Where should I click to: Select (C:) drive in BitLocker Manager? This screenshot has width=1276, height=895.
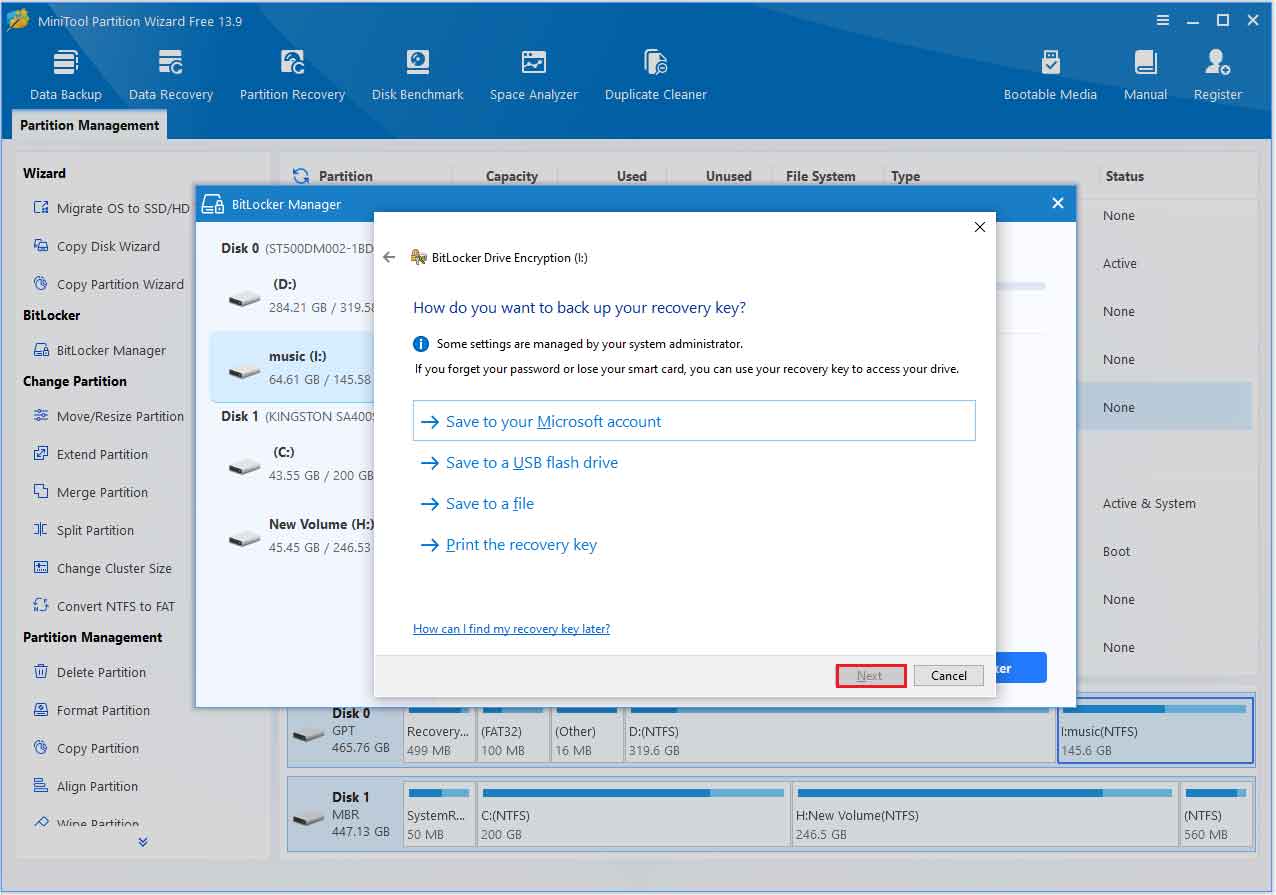coord(292,464)
